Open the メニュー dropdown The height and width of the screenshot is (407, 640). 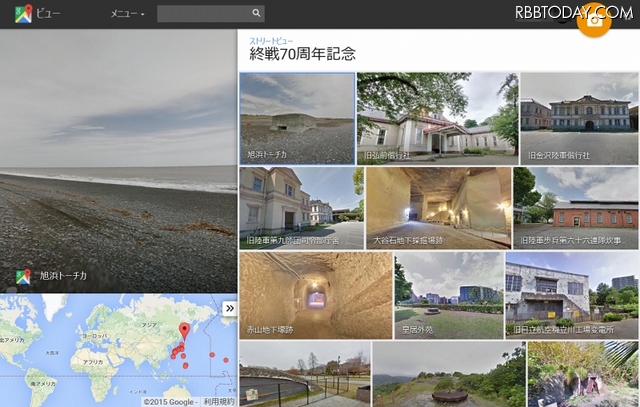[127, 14]
